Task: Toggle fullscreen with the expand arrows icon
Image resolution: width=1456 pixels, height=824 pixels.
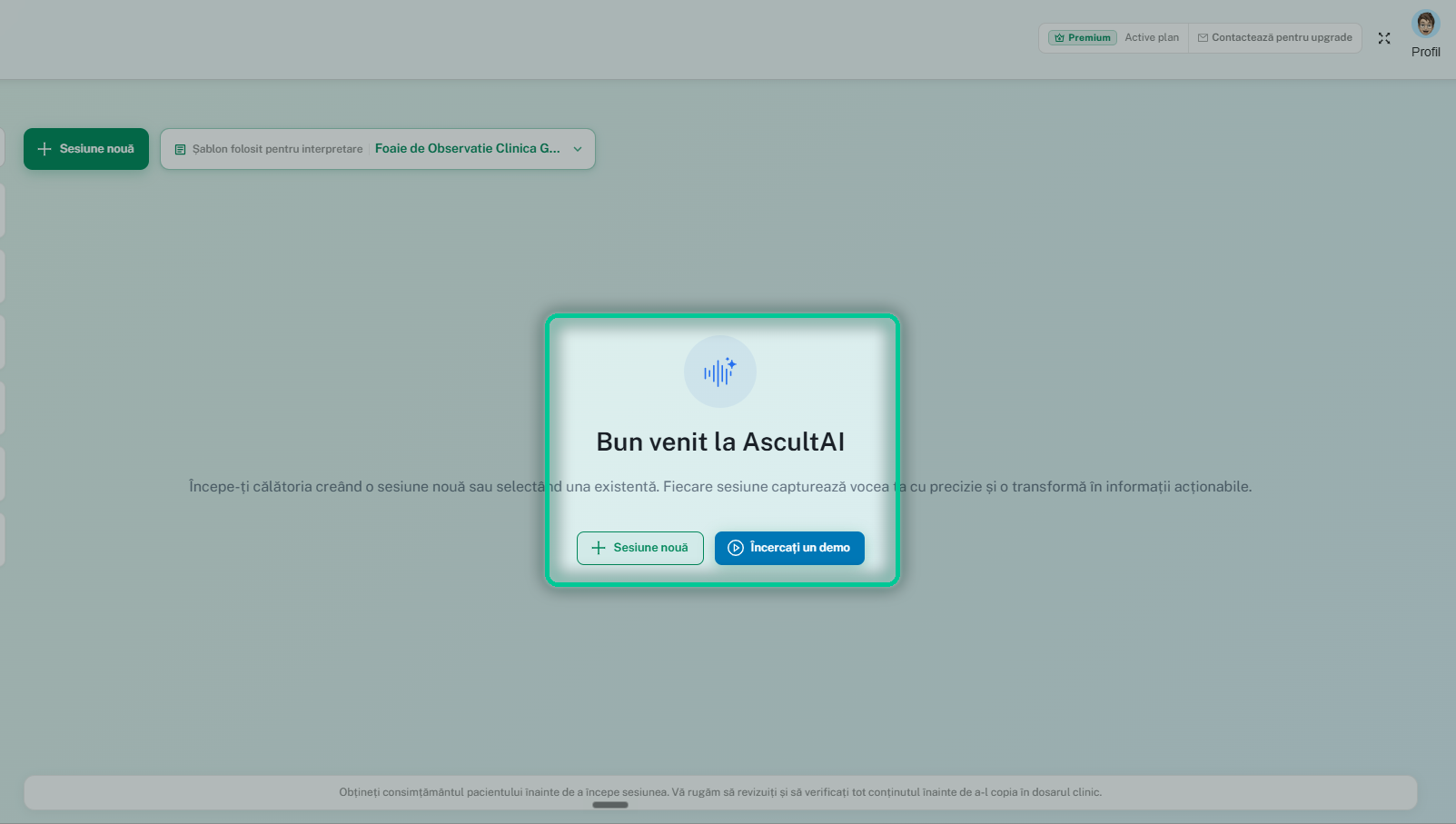Action: point(1384,38)
